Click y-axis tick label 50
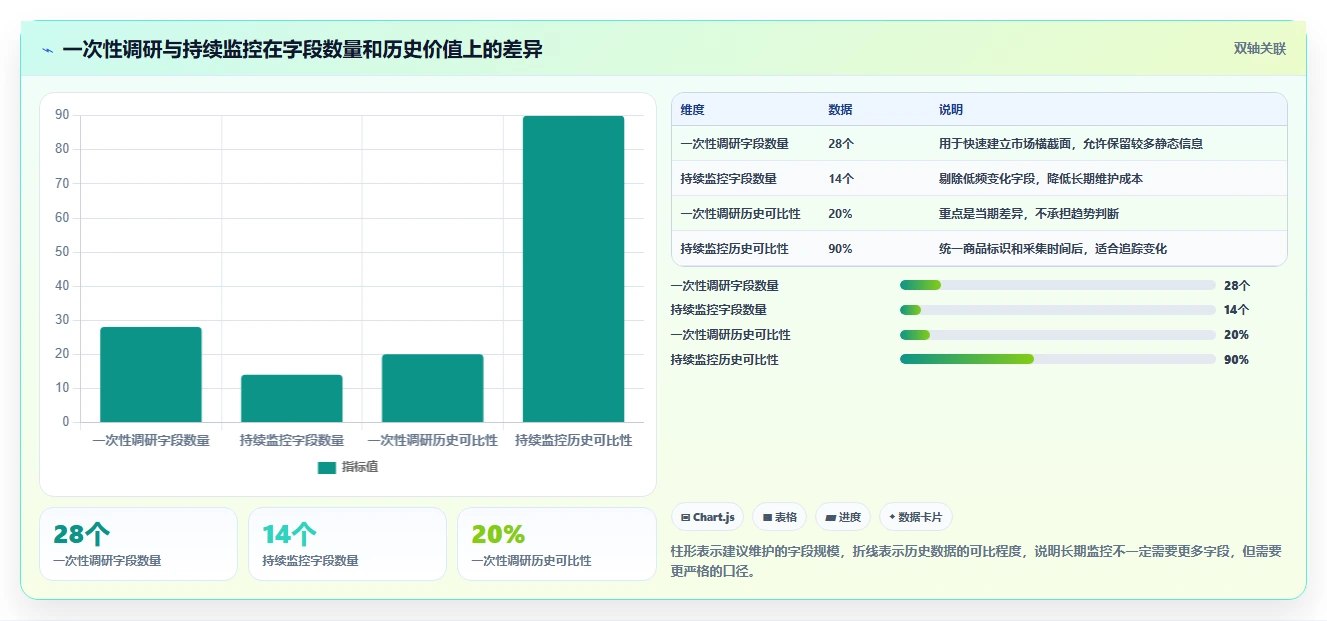Viewport: 1327px width, 621px height. click(x=62, y=252)
